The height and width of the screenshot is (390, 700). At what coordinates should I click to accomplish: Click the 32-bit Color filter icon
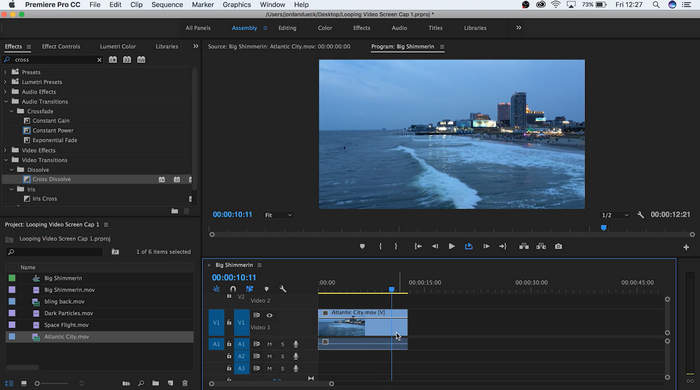point(127,60)
